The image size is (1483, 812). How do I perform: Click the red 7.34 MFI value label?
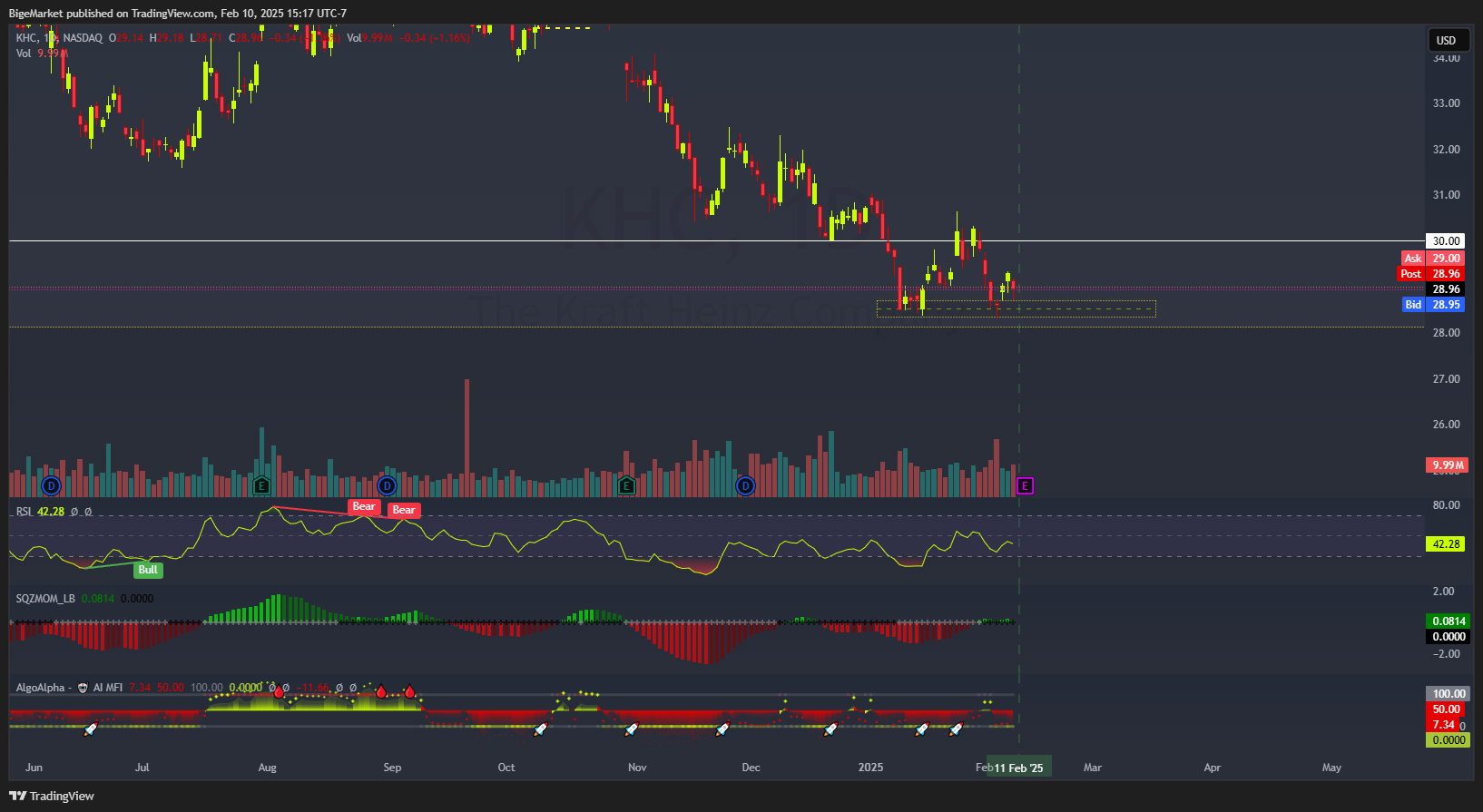point(1443,725)
